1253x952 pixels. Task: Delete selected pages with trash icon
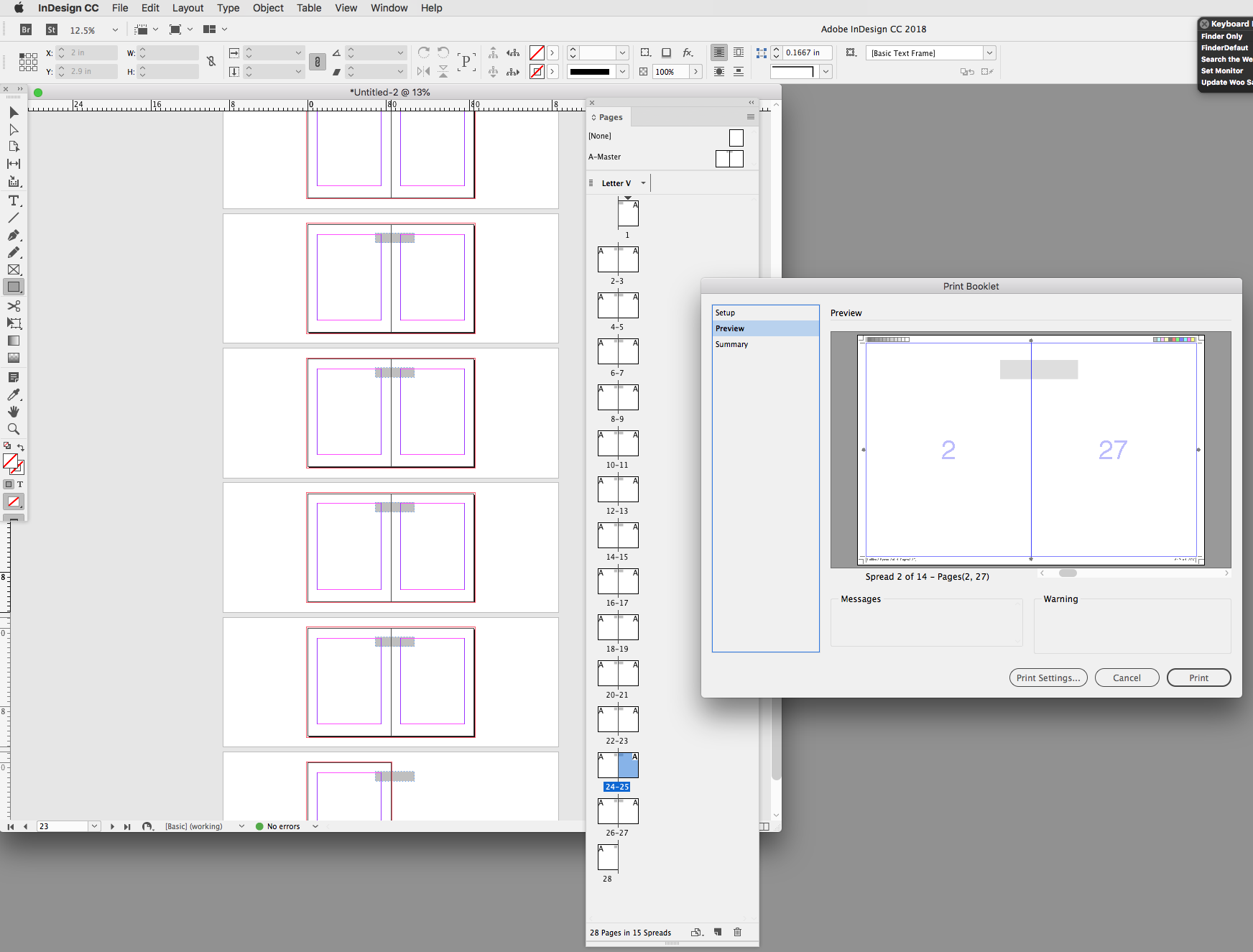coord(737,932)
